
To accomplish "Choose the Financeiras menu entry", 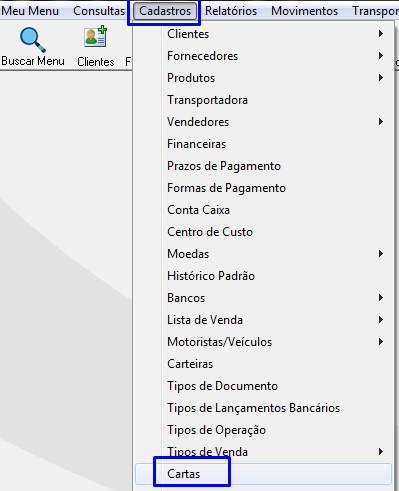I will click(x=263, y=144).
